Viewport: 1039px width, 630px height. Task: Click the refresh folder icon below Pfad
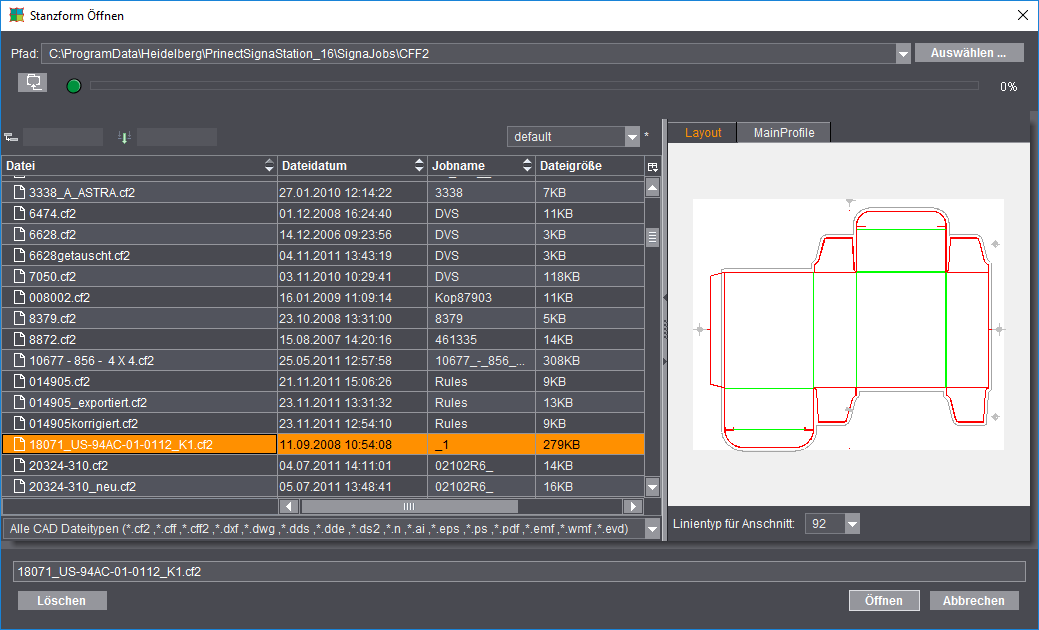(x=32, y=83)
